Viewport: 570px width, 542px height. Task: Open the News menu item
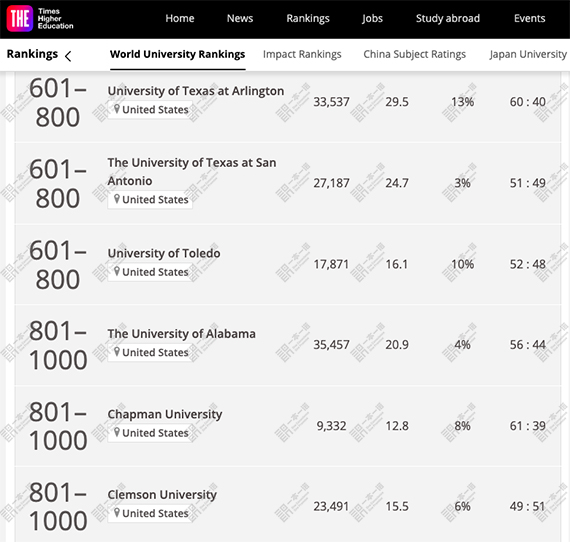240,19
